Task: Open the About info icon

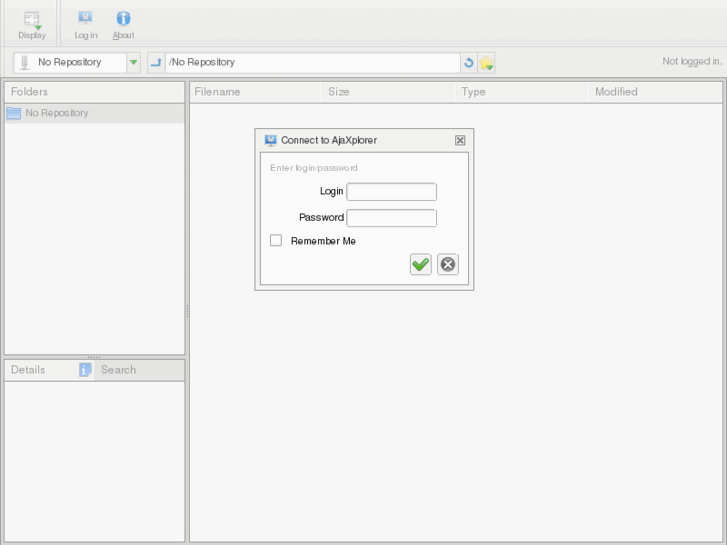Action: (x=123, y=24)
